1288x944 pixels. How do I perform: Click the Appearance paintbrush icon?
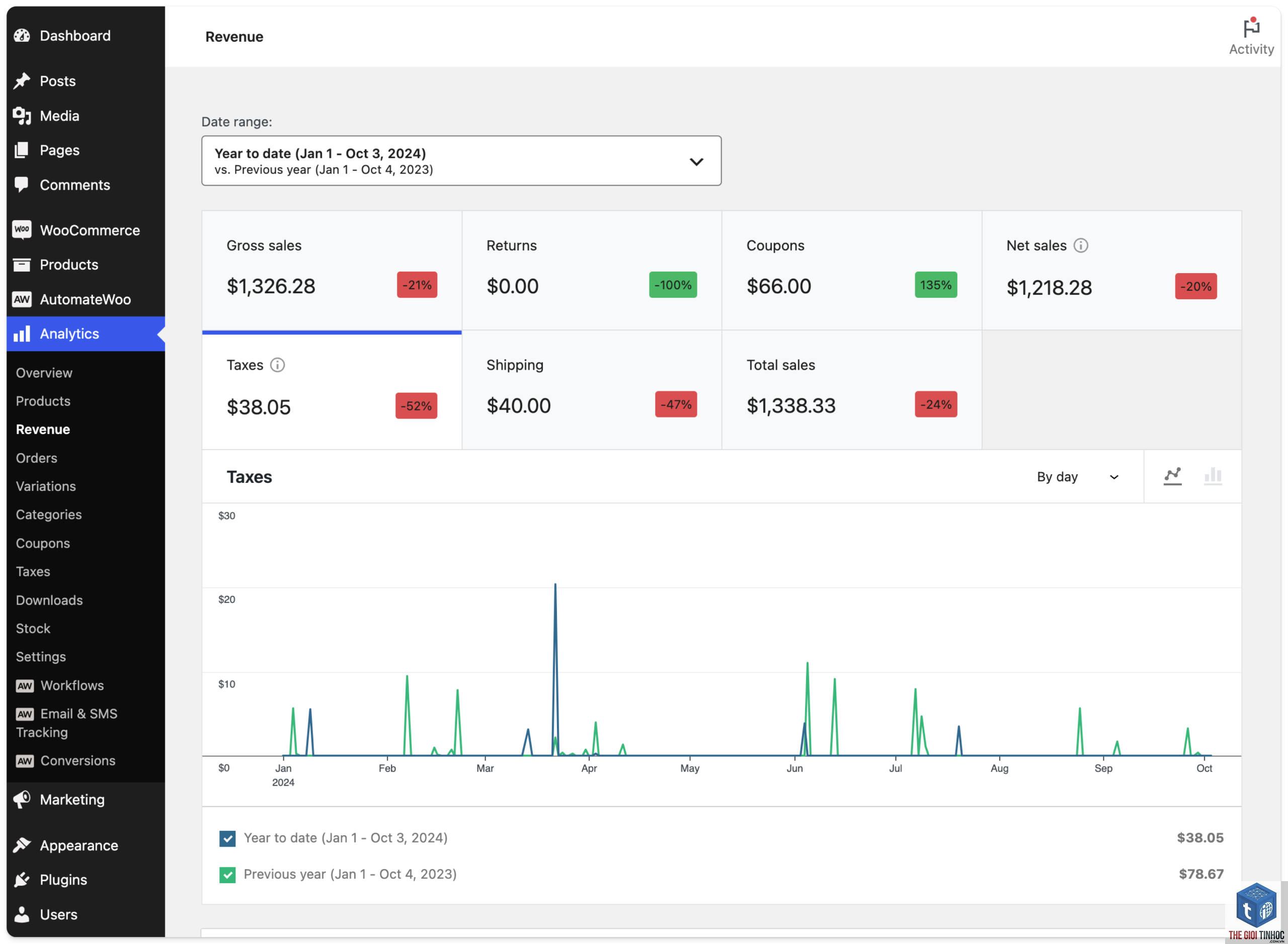click(x=22, y=845)
